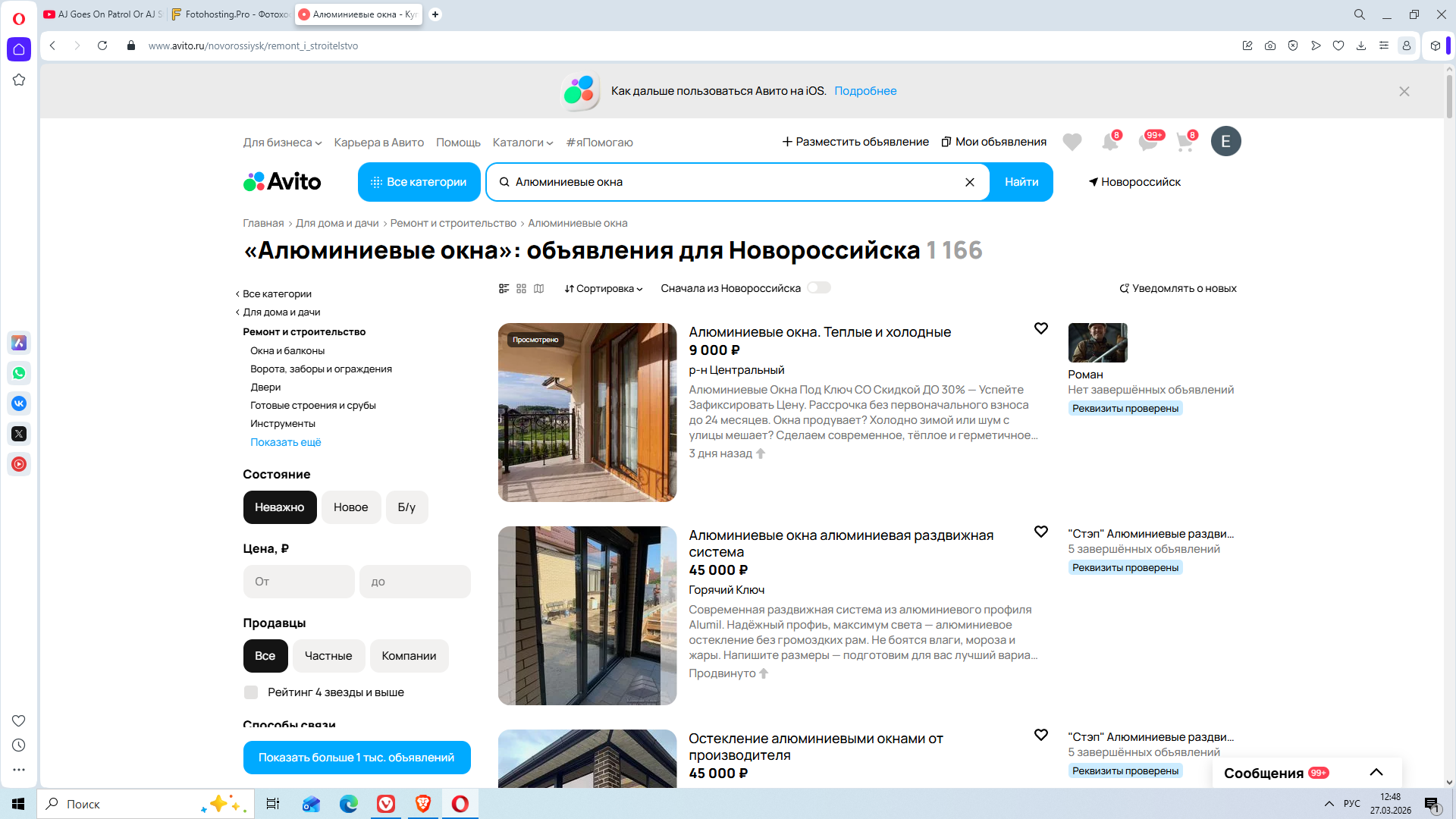
Task: Expand the Каталоги dropdown
Action: click(522, 143)
